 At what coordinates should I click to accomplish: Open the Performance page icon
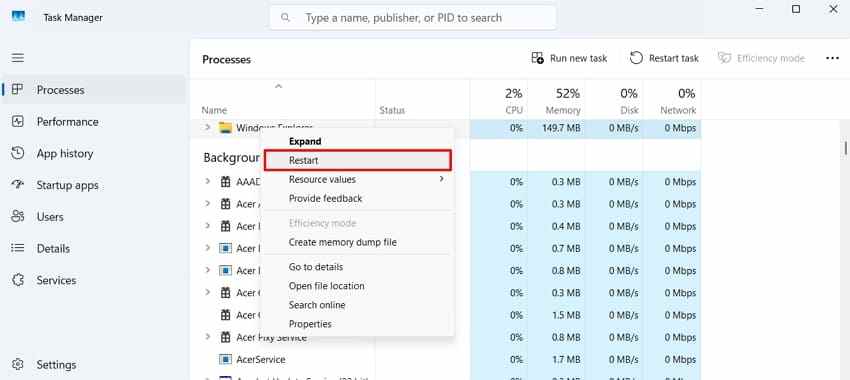(18, 121)
